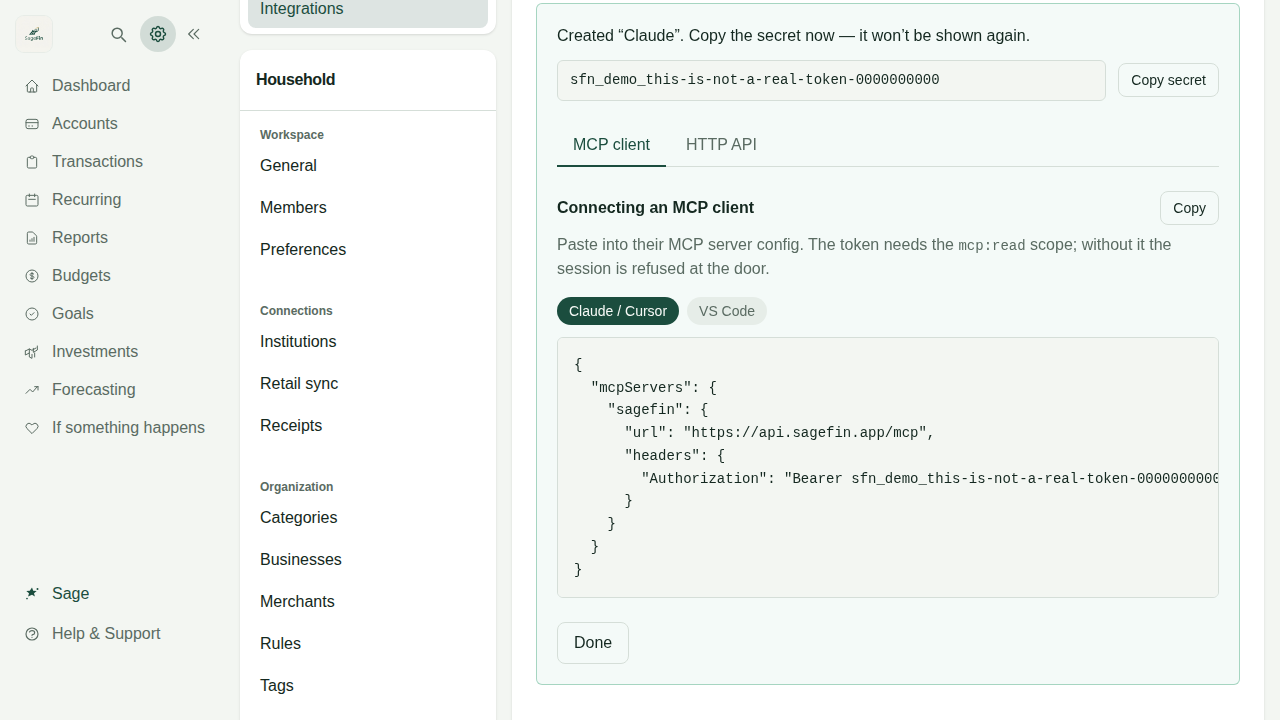Click "Connecting an MCP client" heading
This screenshot has height=720, width=1280.
[655, 208]
